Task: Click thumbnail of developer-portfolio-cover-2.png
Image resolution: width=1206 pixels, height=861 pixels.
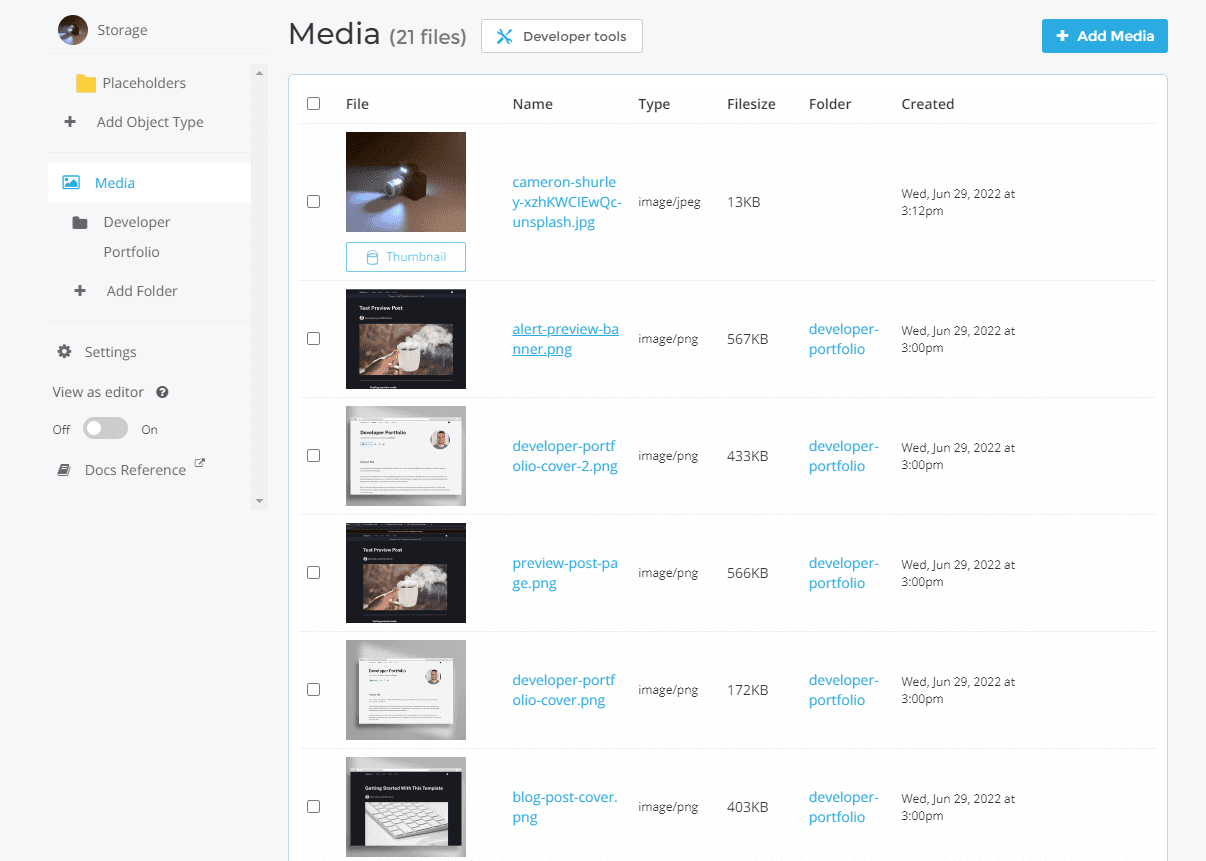Action: [x=406, y=456]
